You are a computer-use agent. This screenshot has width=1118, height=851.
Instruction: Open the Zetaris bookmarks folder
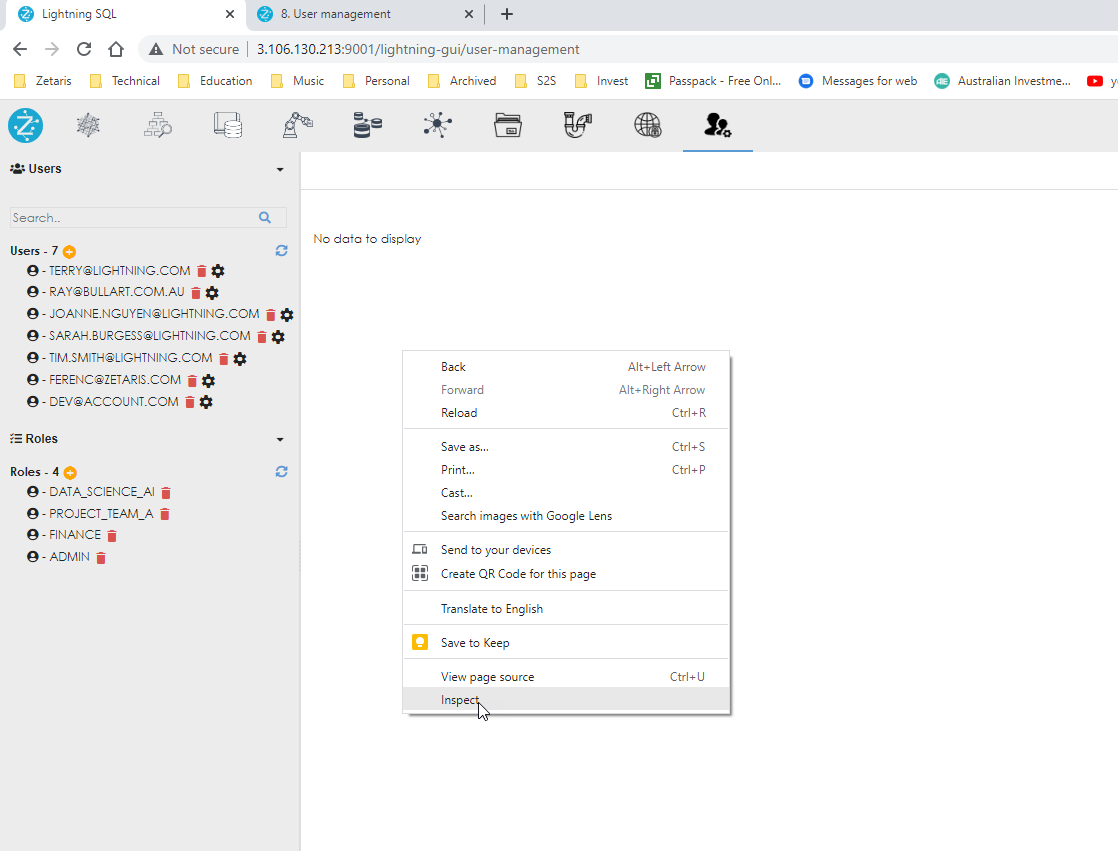tap(43, 81)
